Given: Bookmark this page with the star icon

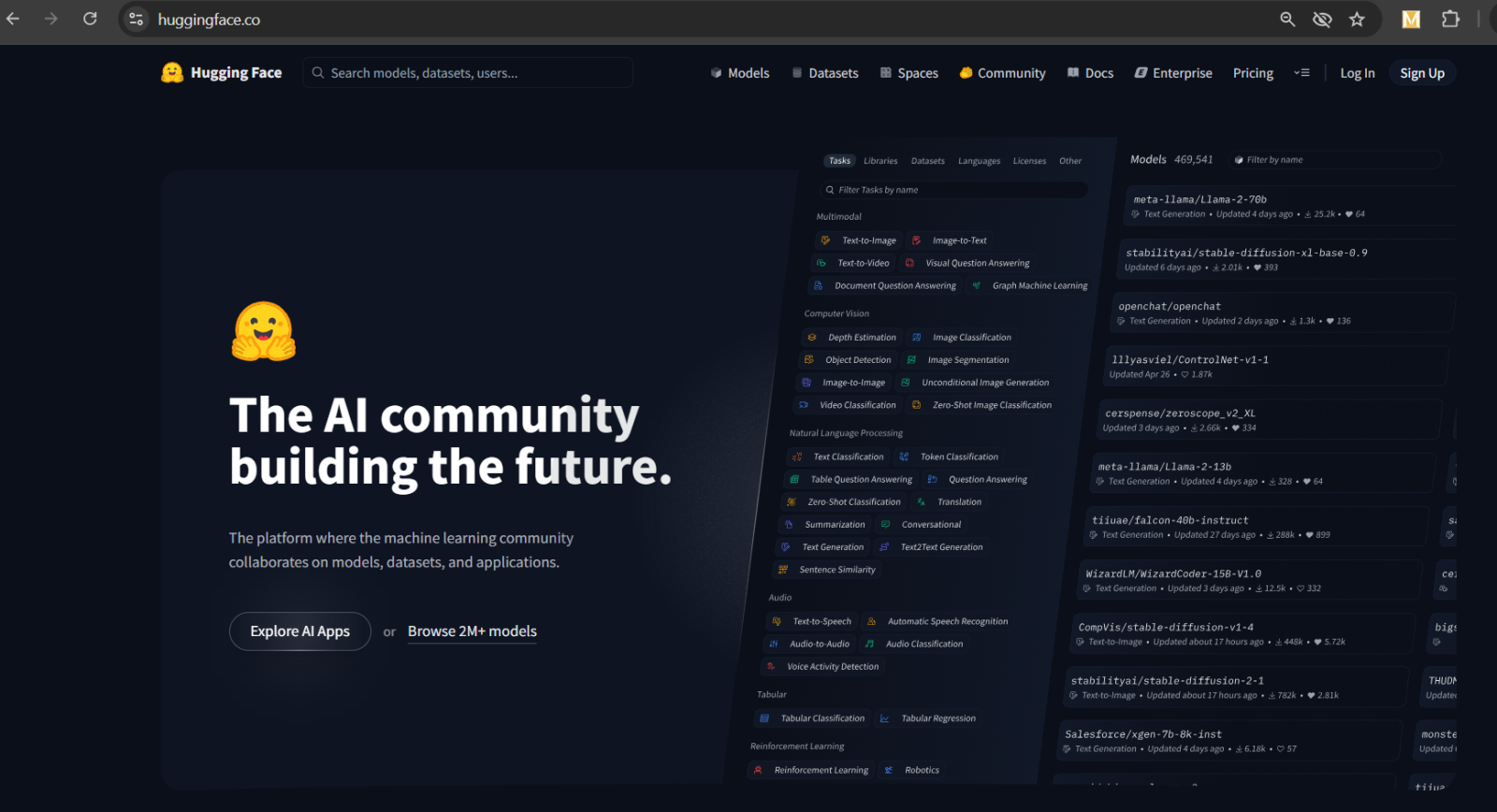Looking at the screenshot, I should [1357, 20].
